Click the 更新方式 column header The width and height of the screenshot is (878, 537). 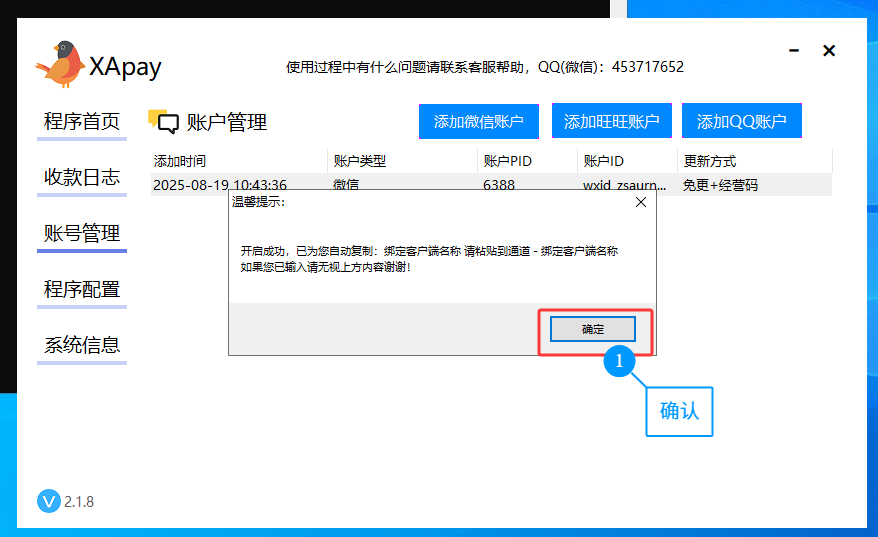(x=710, y=161)
